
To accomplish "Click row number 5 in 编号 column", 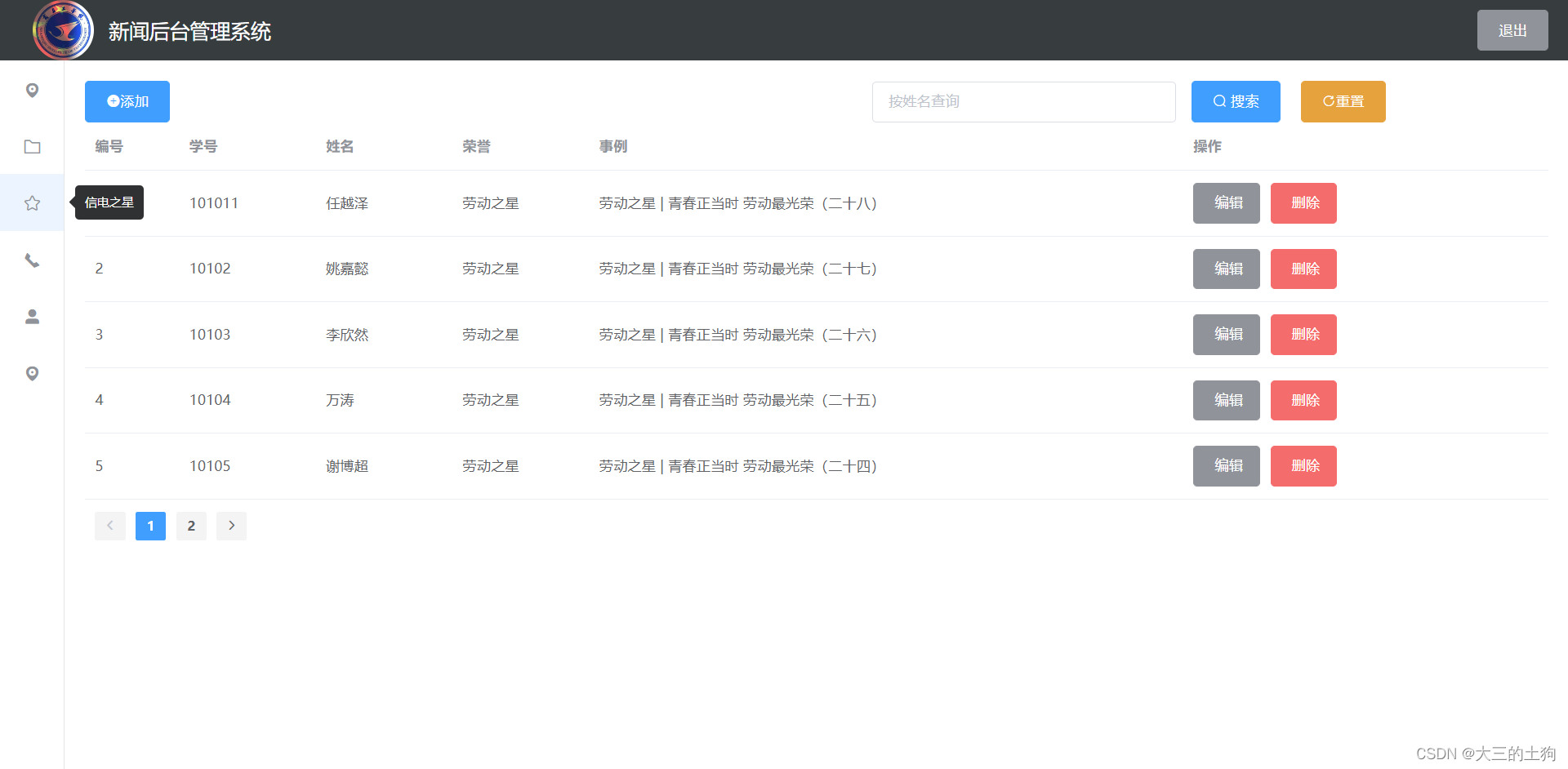I will (x=99, y=466).
